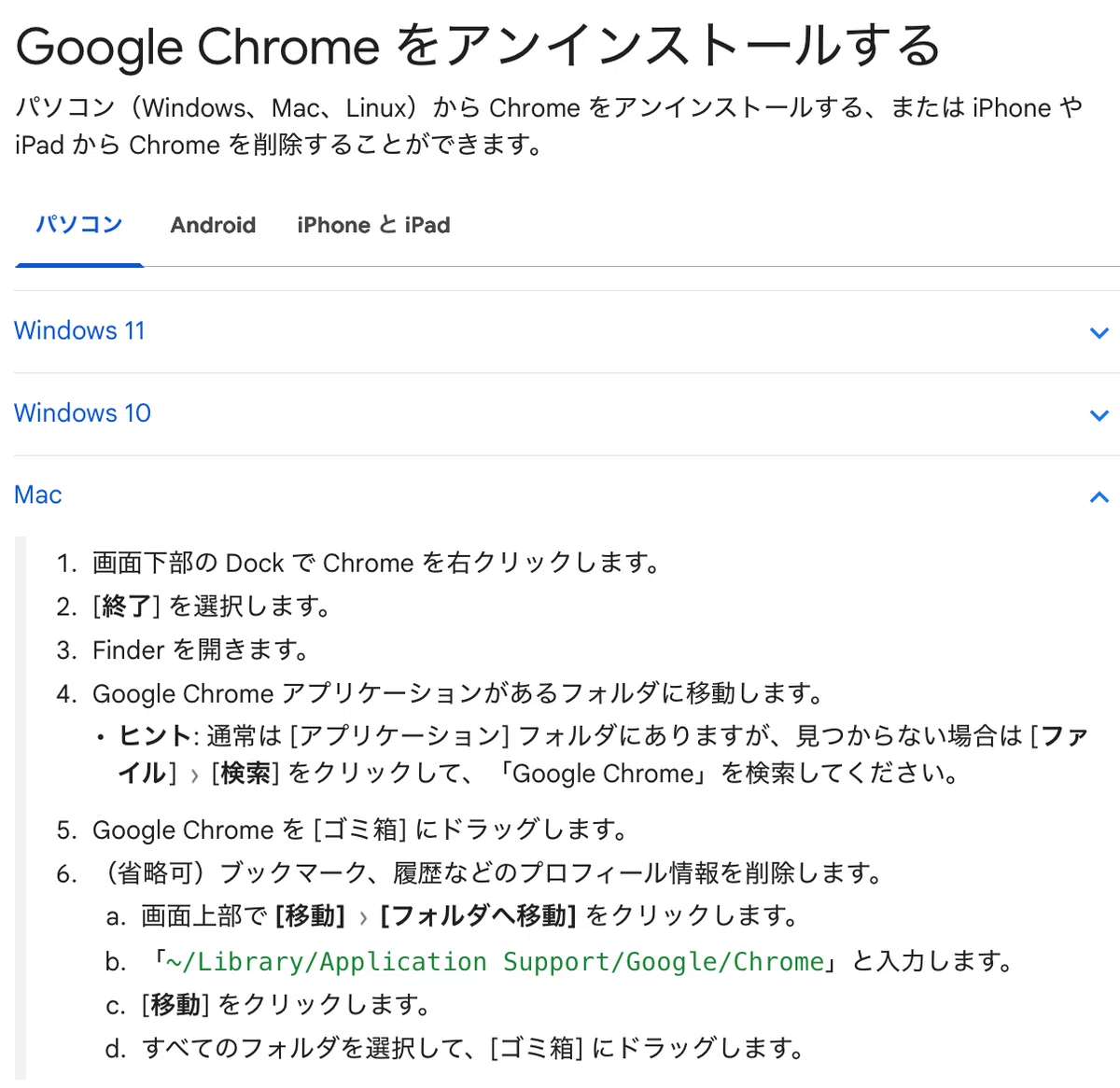The image size is (1120, 1088).
Task: Click the down chevron beside Windows 10
Action: (1099, 414)
